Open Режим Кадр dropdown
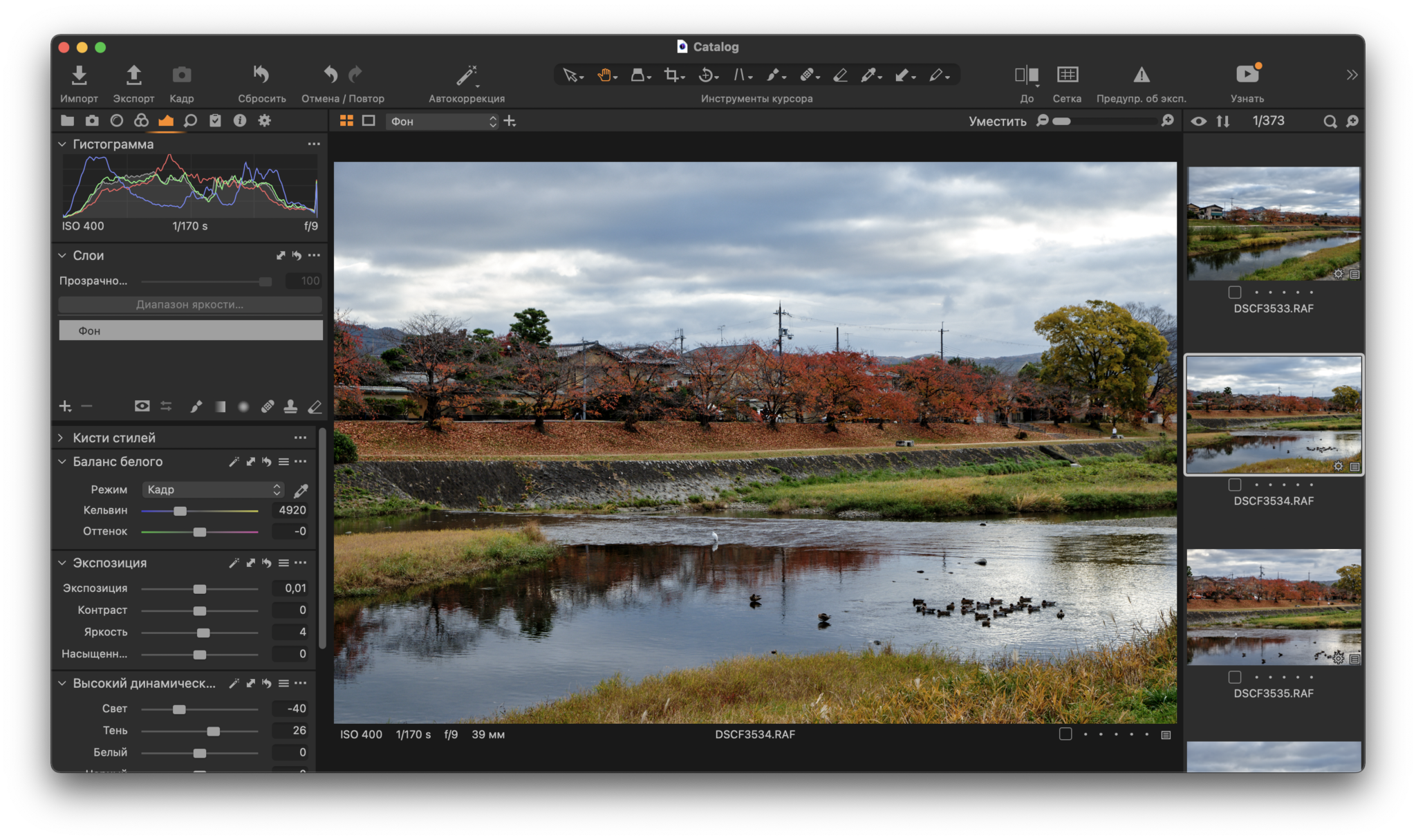Image resolution: width=1416 pixels, height=840 pixels. [x=213, y=489]
